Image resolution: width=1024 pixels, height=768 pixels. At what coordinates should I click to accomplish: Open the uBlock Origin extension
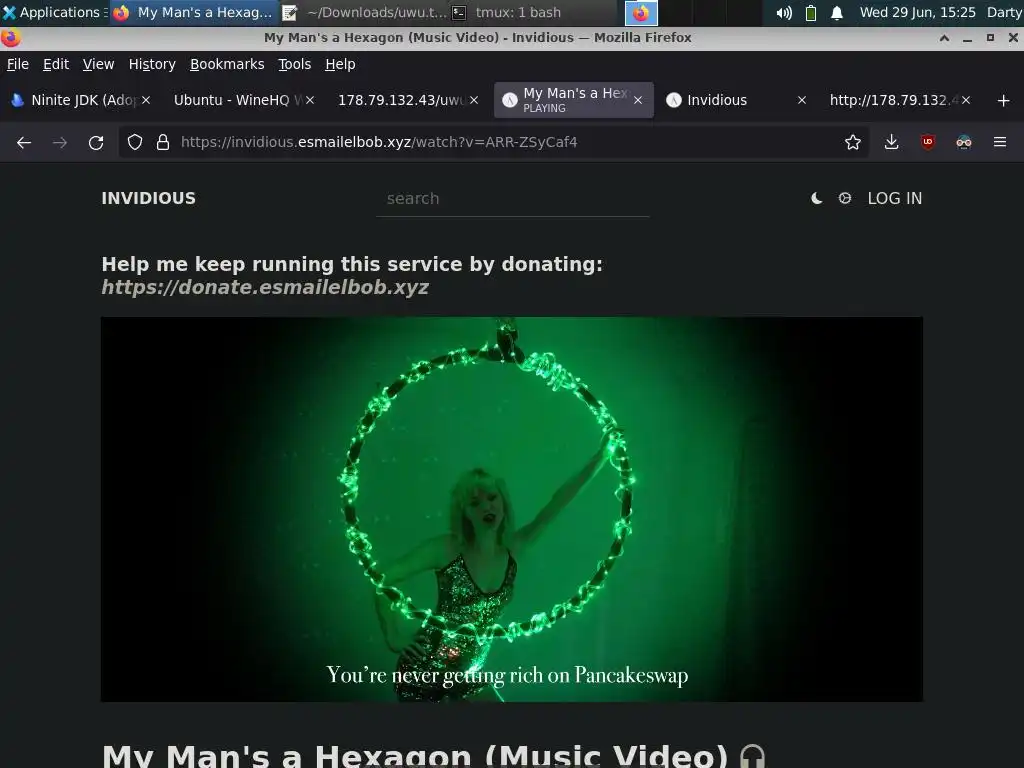(927, 142)
